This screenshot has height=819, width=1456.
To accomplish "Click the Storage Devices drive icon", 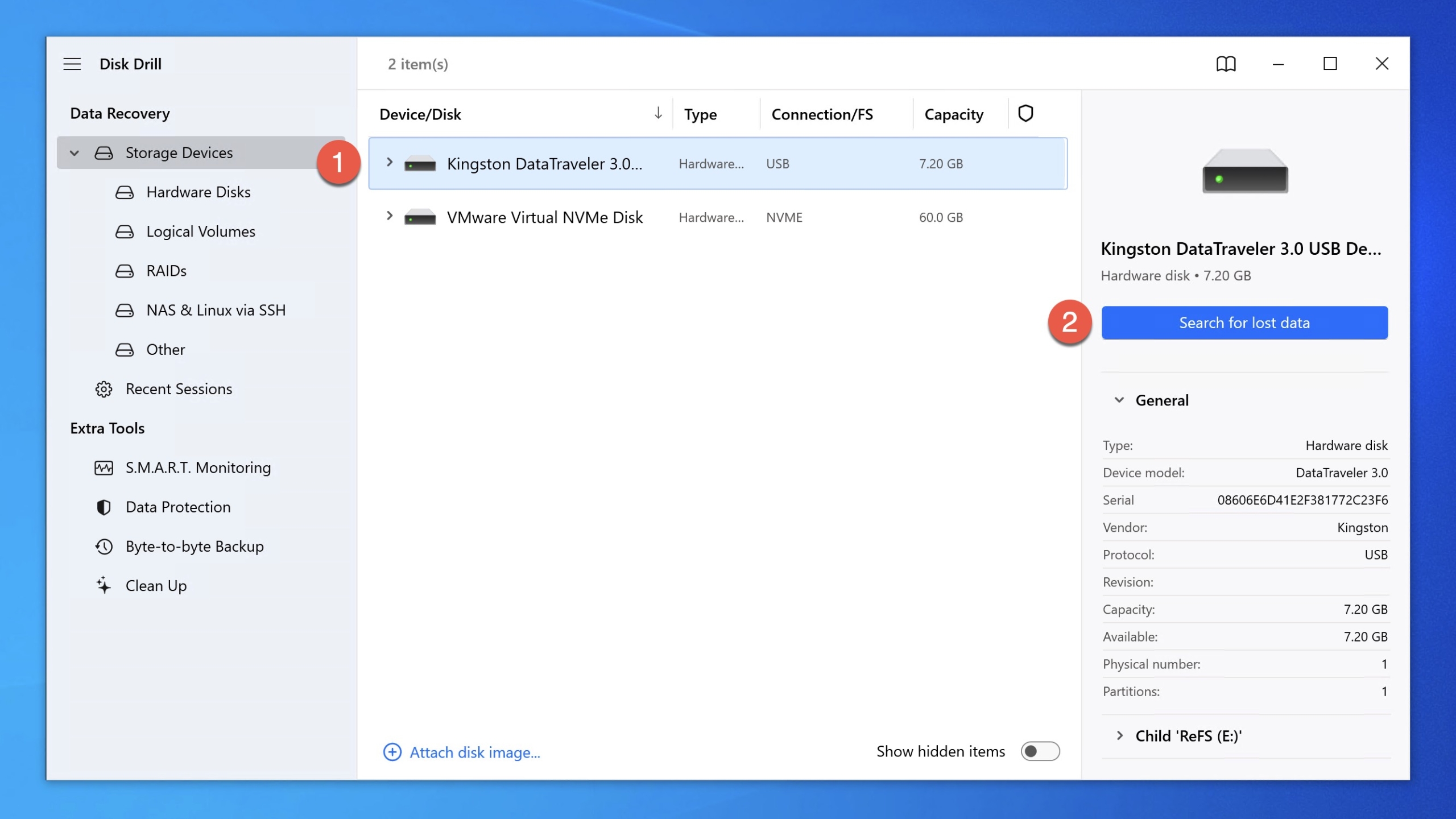I will pyautogui.click(x=104, y=152).
